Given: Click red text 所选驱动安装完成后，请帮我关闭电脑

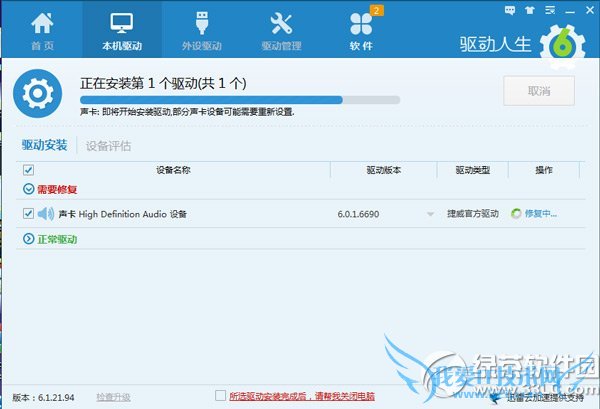Looking at the screenshot, I should coord(302,396).
